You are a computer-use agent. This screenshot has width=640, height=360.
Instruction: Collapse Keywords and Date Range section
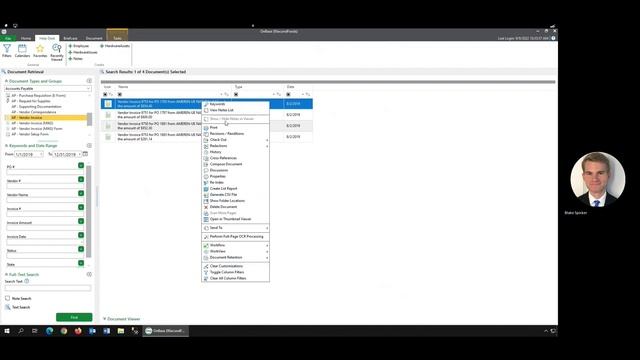click(x=6, y=146)
